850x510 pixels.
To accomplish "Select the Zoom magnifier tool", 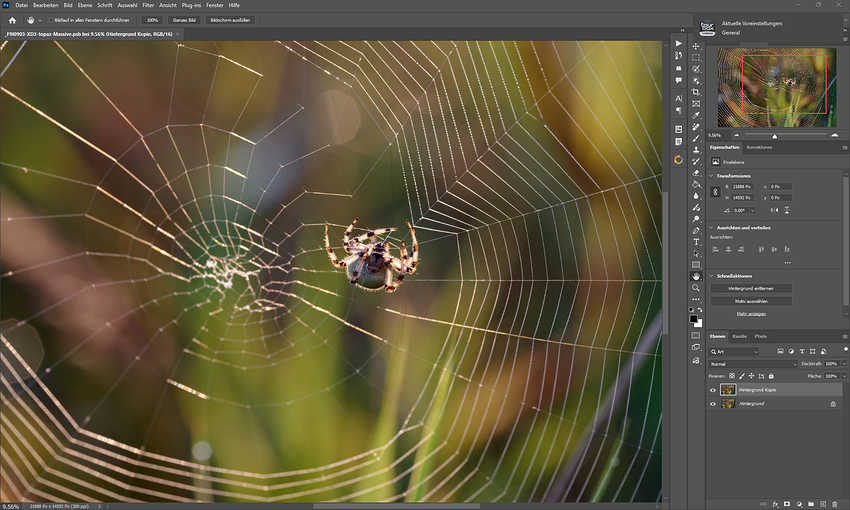I will coord(696,288).
